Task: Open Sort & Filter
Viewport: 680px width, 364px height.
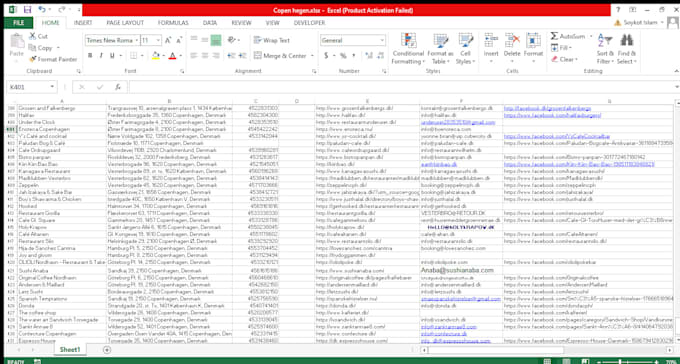Action: pos(605,49)
